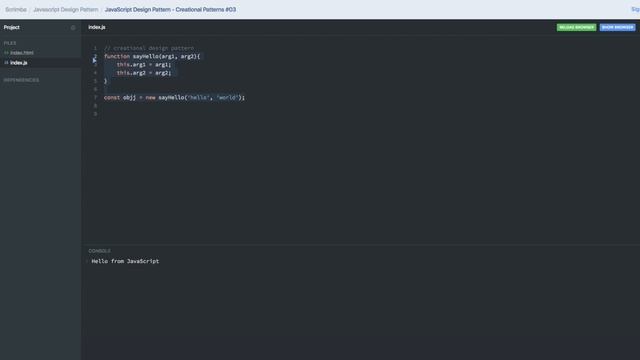Click the Creational Patterns #03 title
This screenshot has width=640, height=360.
[x=170, y=9]
